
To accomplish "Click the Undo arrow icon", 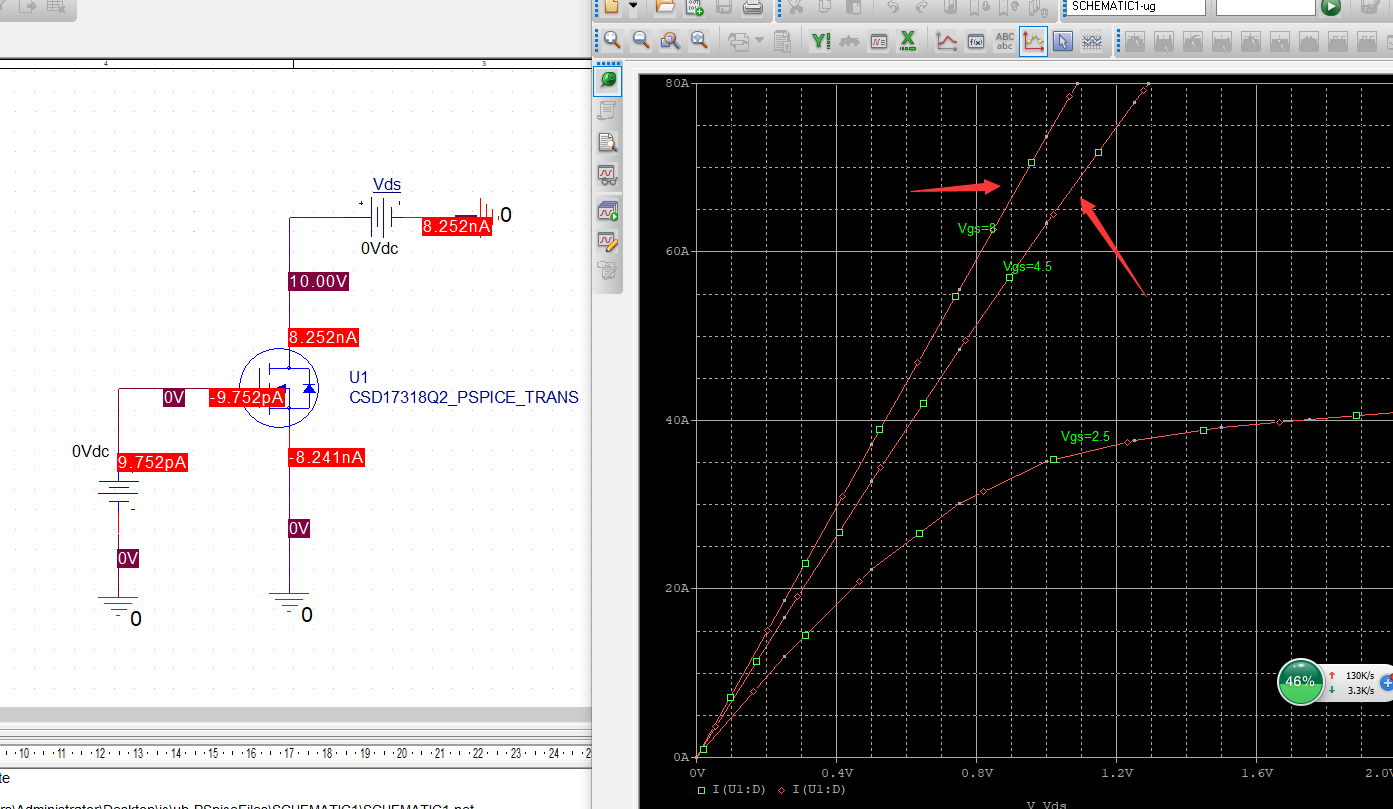I will 892,7.
